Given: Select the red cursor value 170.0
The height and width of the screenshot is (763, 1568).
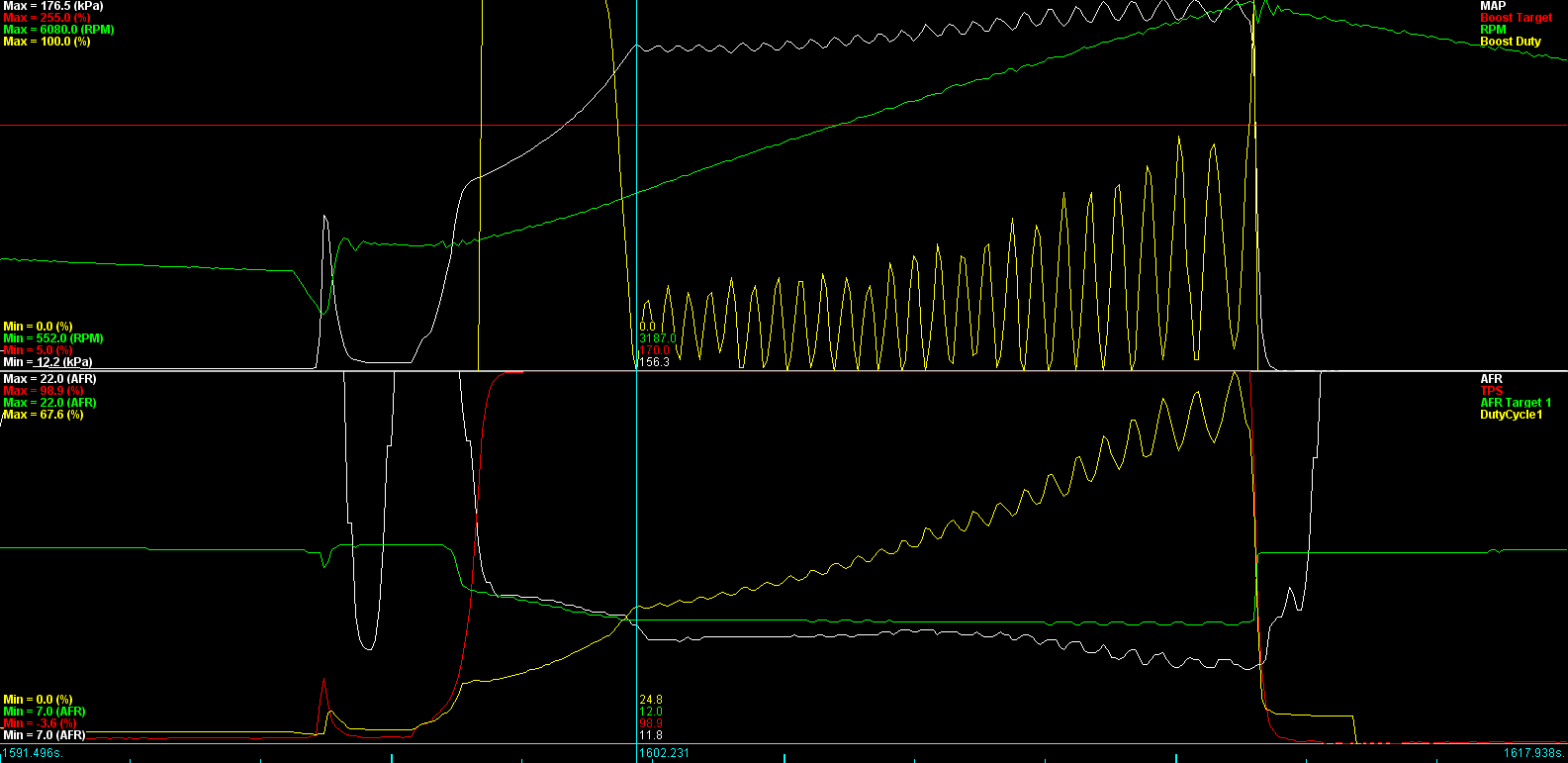Looking at the screenshot, I should point(654,350).
